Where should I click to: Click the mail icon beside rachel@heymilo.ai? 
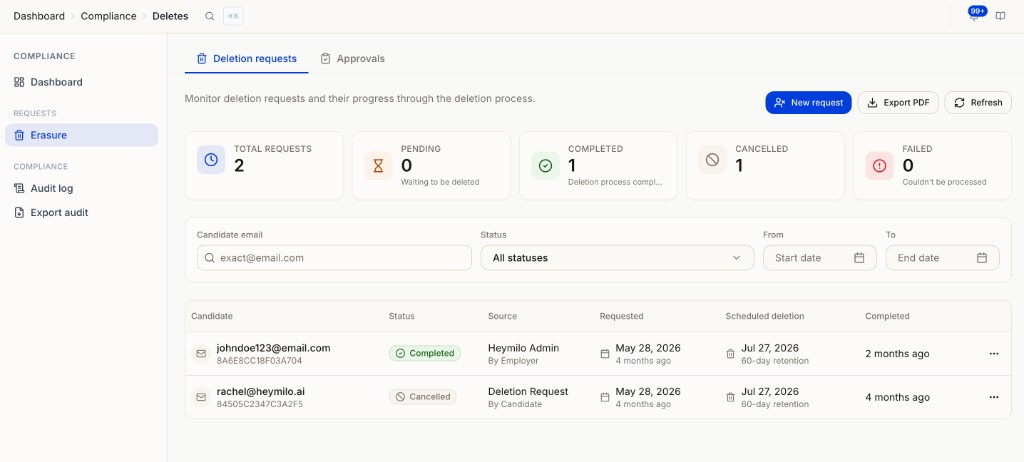pos(201,397)
